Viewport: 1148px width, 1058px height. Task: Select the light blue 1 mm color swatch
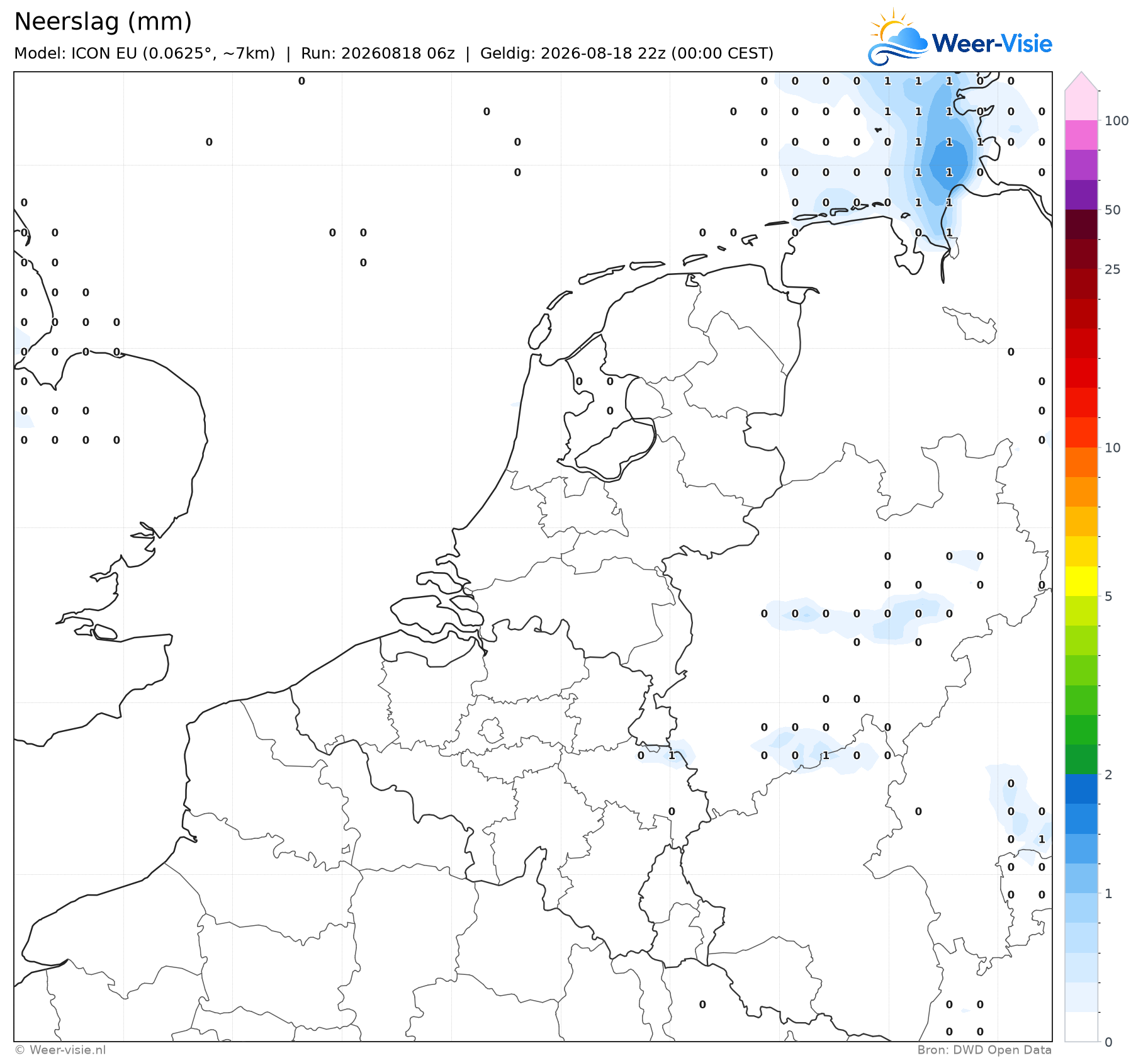[1081, 878]
